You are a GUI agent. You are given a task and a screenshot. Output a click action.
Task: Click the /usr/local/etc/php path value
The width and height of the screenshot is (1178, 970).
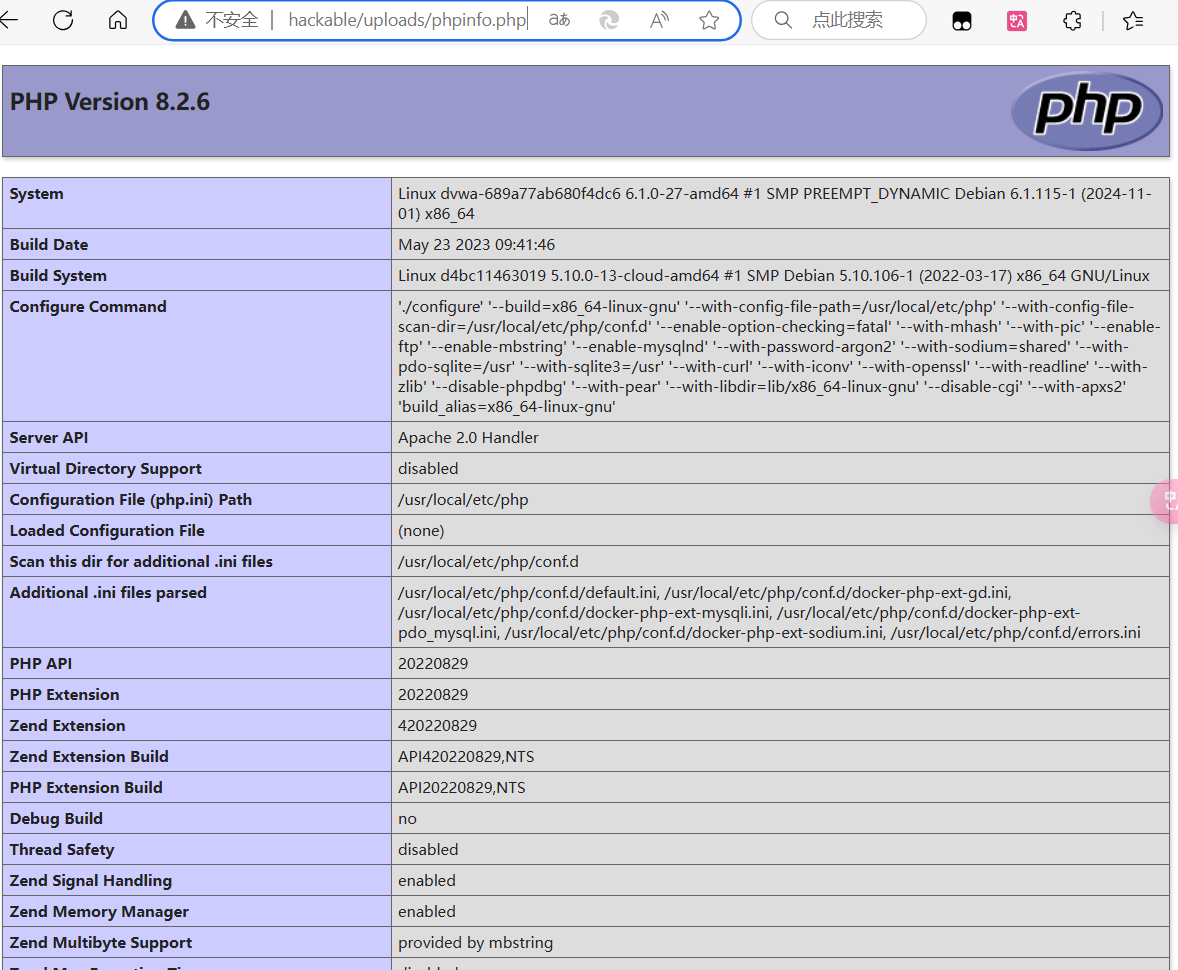[x=463, y=500]
